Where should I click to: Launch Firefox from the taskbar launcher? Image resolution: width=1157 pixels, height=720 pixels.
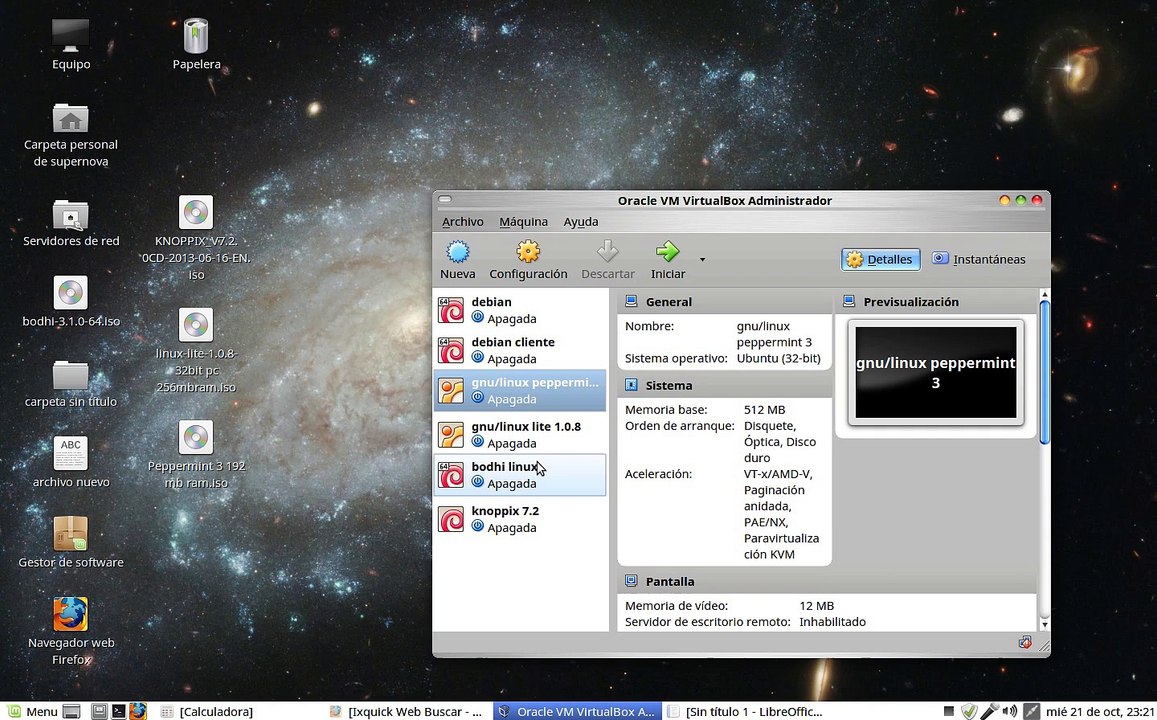[138, 711]
